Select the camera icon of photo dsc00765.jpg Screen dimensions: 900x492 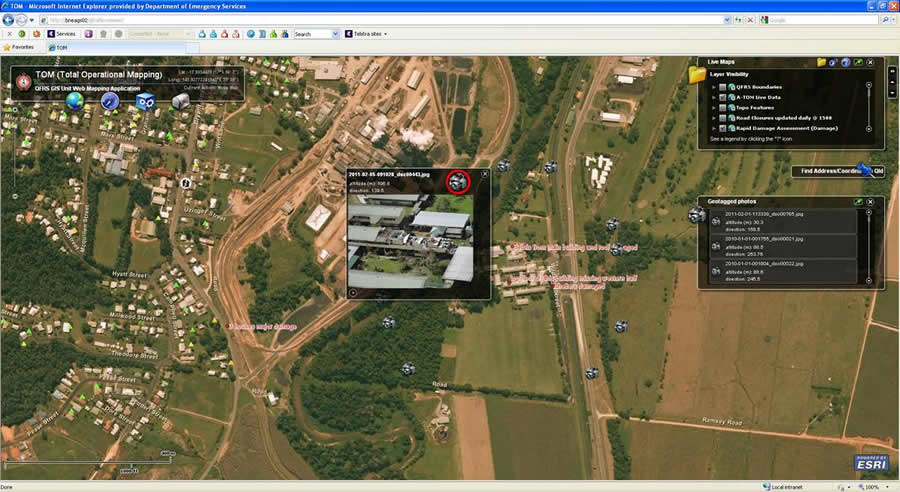tap(716, 221)
